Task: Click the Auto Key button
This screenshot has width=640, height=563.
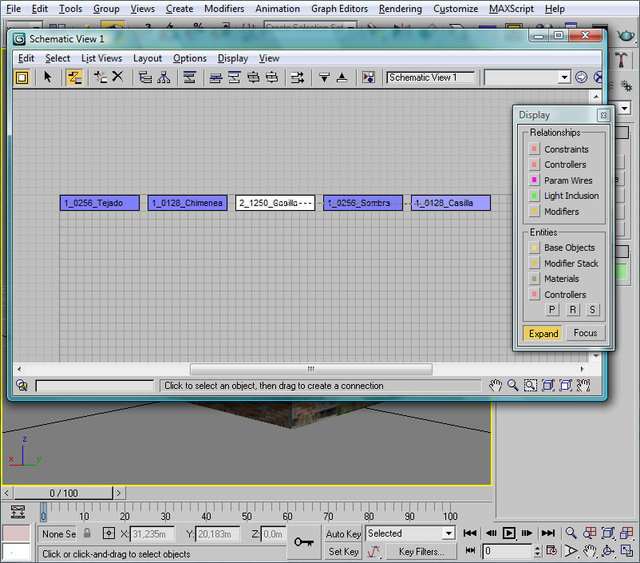Action: 343,534
